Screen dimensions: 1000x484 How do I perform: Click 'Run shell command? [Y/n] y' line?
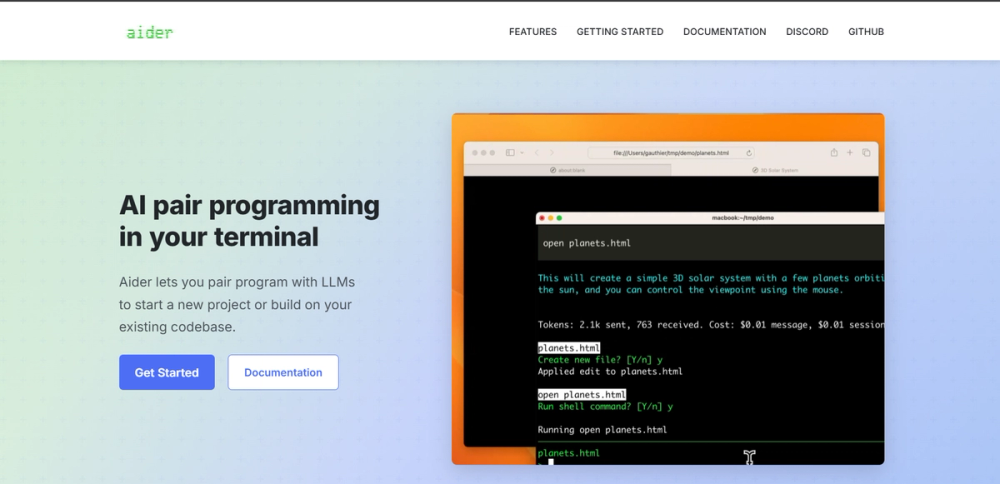click(x=605, y=406)
